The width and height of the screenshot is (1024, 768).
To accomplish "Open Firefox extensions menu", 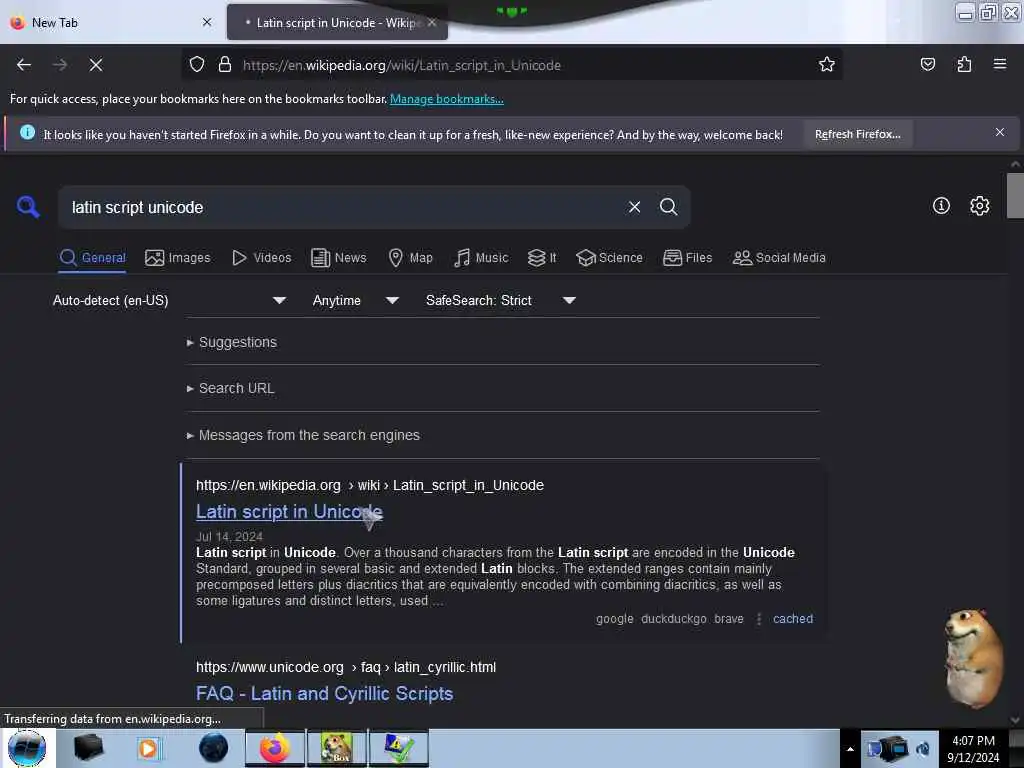I will click(x=964, y=64).
